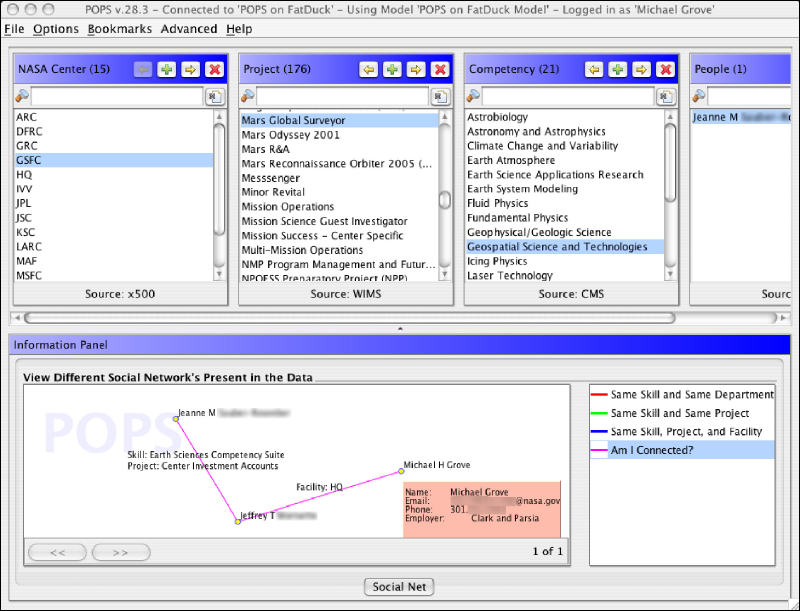Click the red X icon in Competency panel

point(665,69)
